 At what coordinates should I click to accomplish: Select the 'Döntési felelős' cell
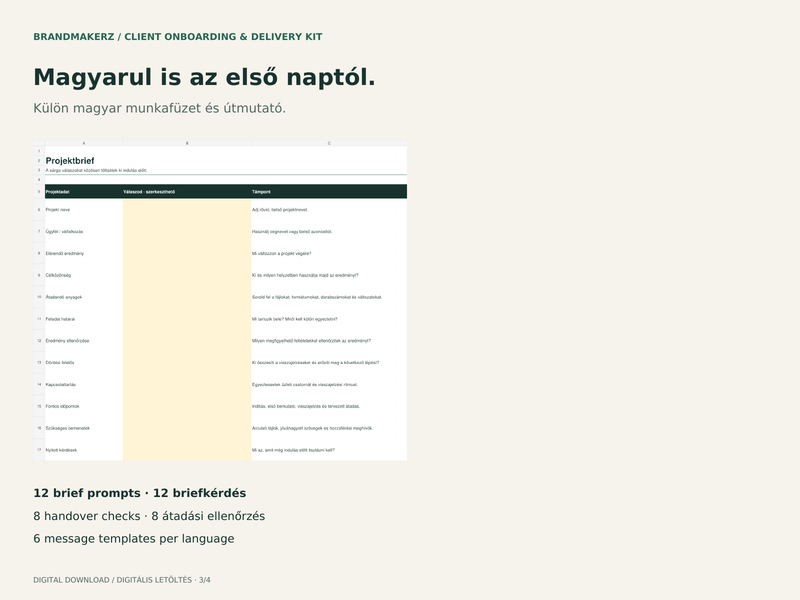pos(84,363)
